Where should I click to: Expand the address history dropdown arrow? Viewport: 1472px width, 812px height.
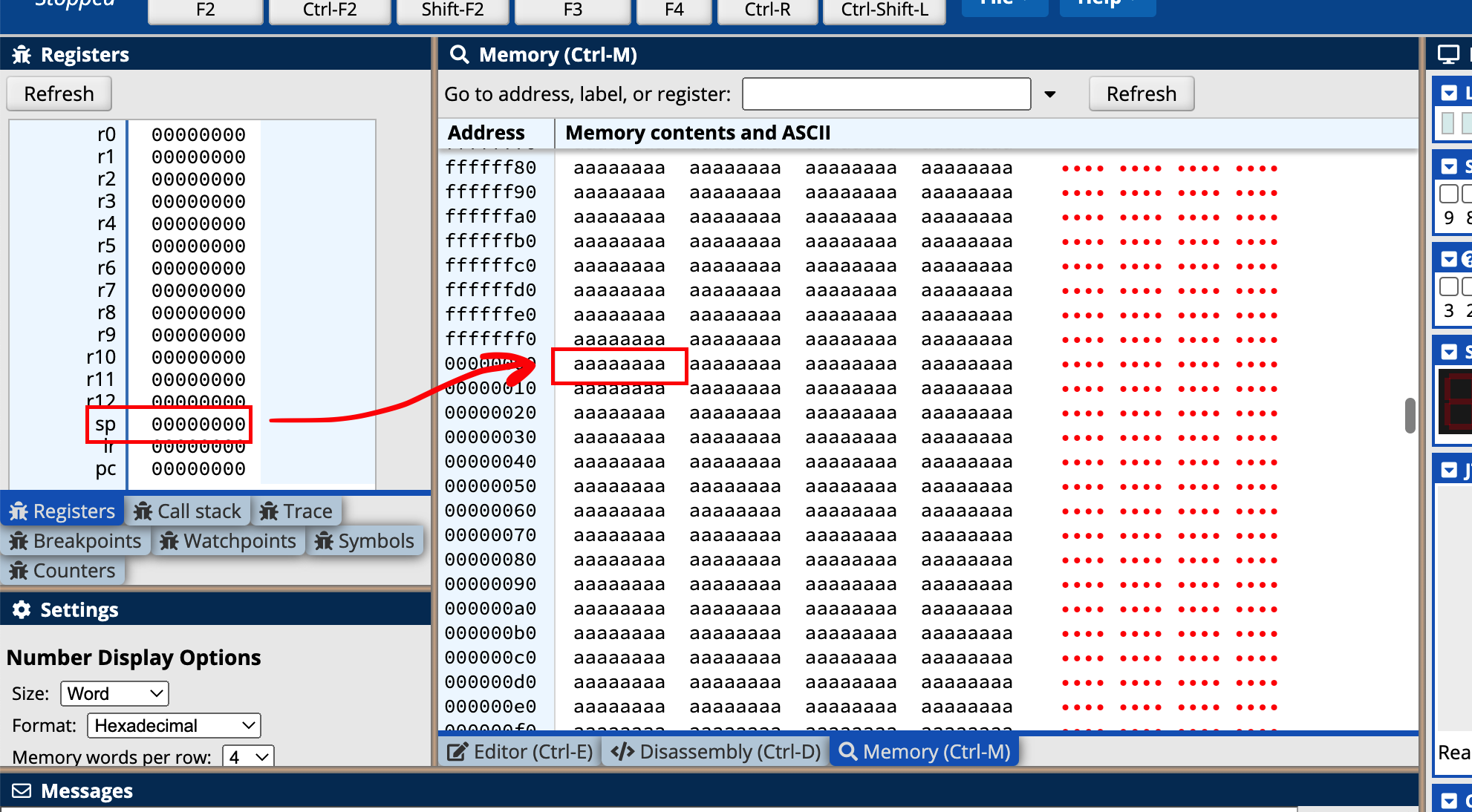(1050, 94)
